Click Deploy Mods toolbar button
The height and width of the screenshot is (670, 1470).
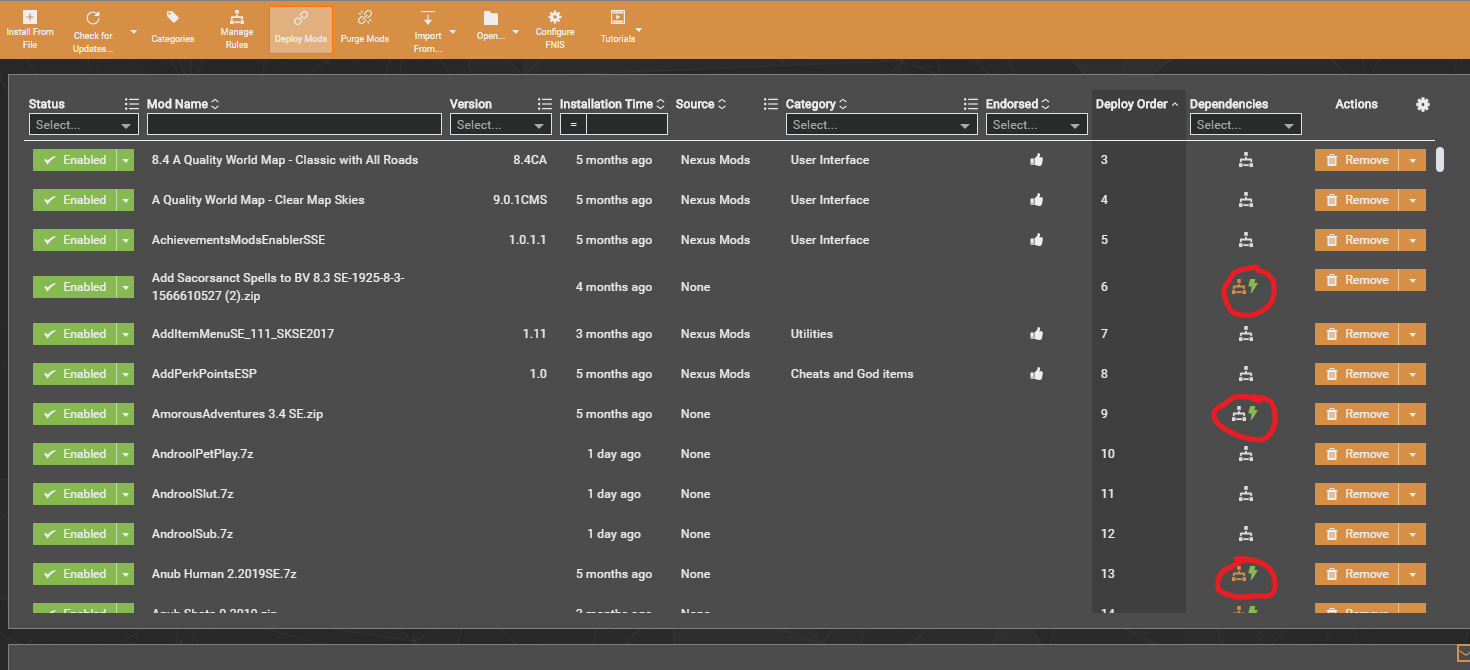[301, 29]
